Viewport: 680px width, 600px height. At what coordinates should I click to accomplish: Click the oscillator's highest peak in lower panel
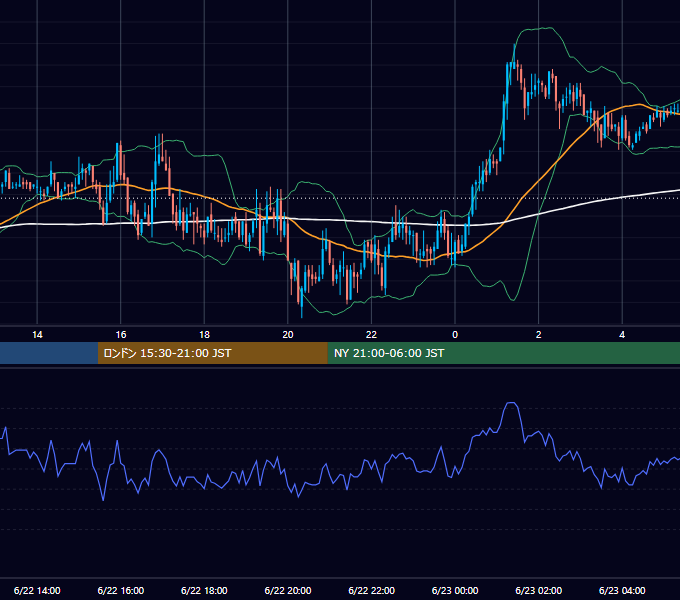point(512,403)
